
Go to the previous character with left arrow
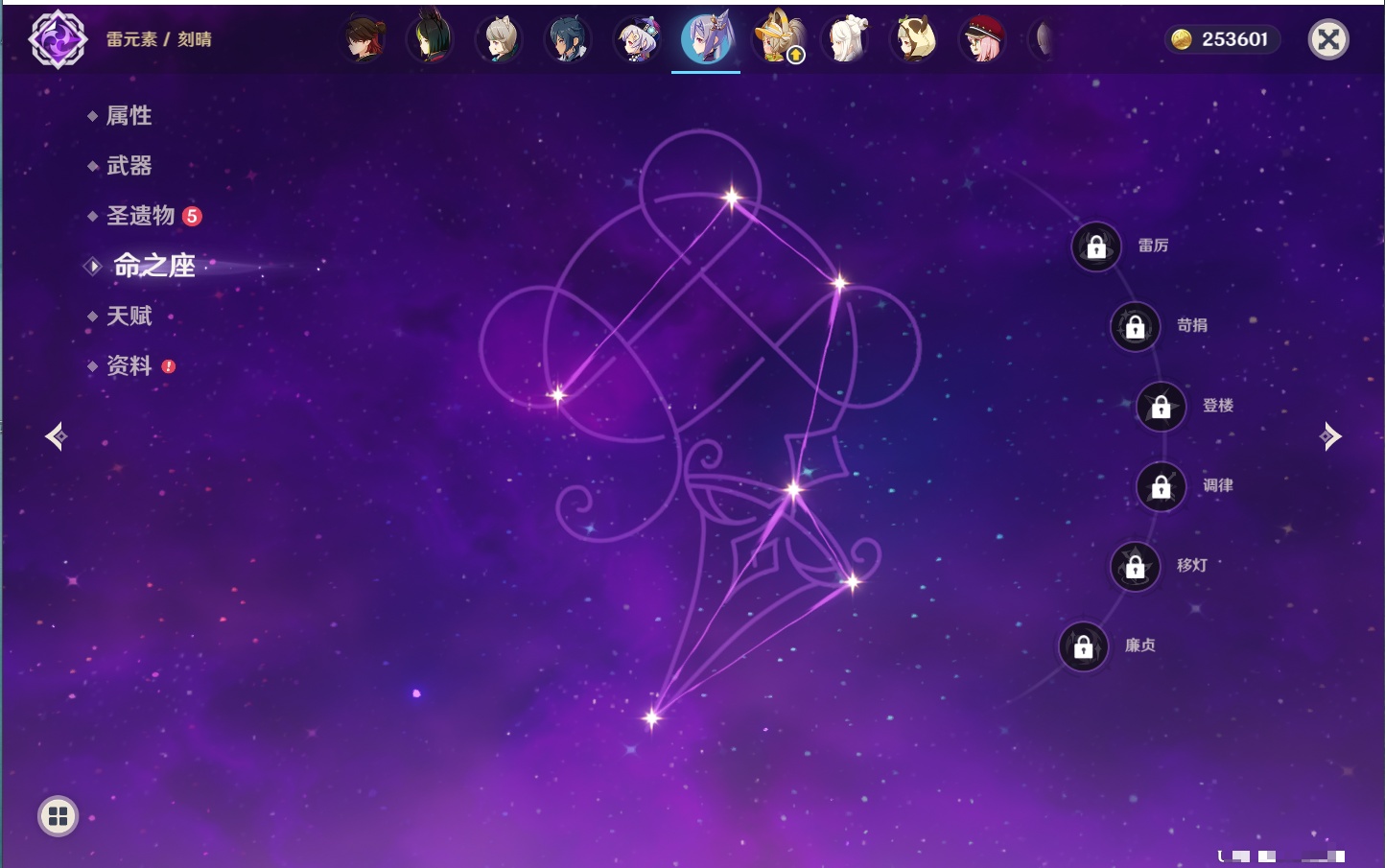[56, 436]
